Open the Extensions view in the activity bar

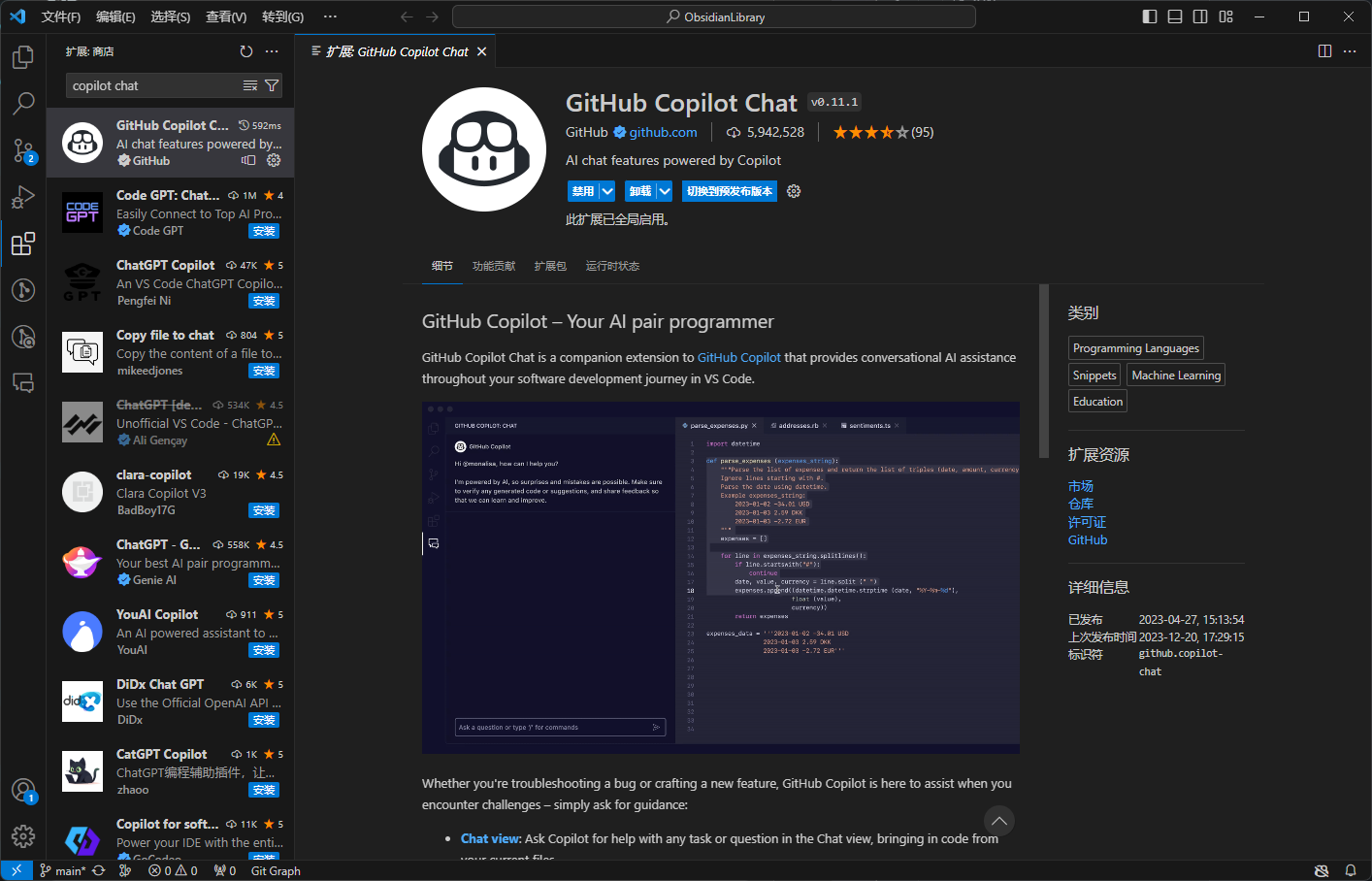point(23,244)
